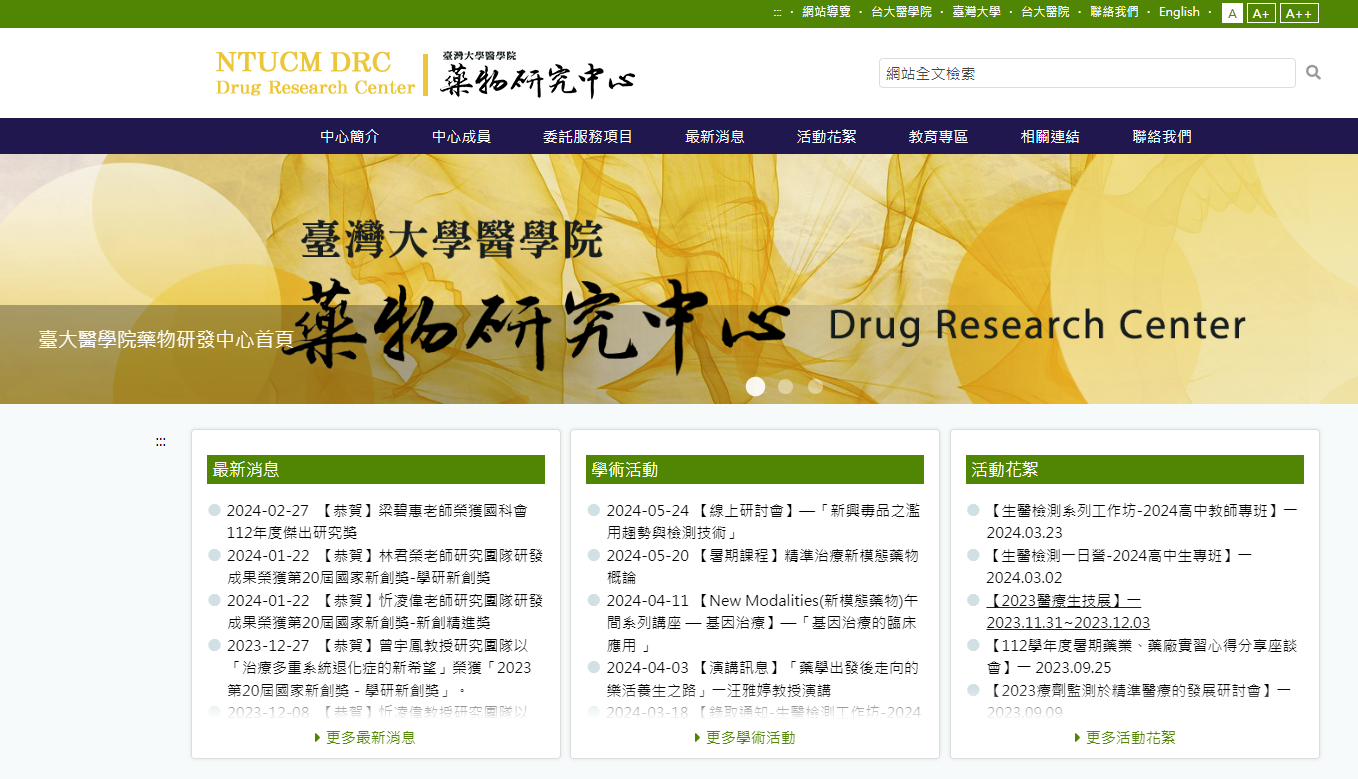
Task: Switch to English version
Action: (x=1179, y=12)
